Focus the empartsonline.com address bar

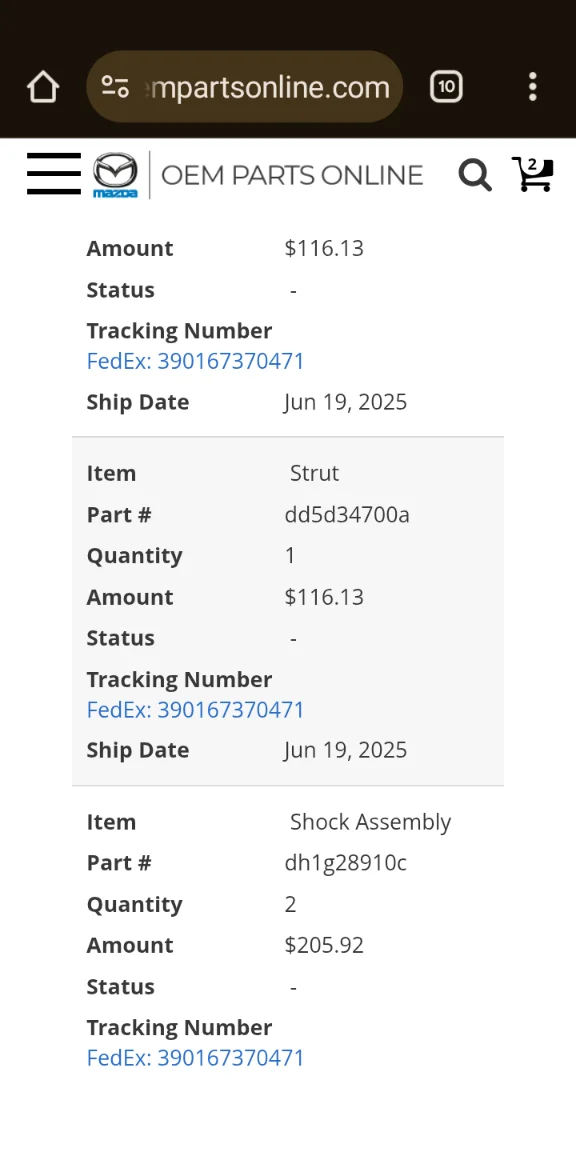pyautogui.click(x=245, y=87)
